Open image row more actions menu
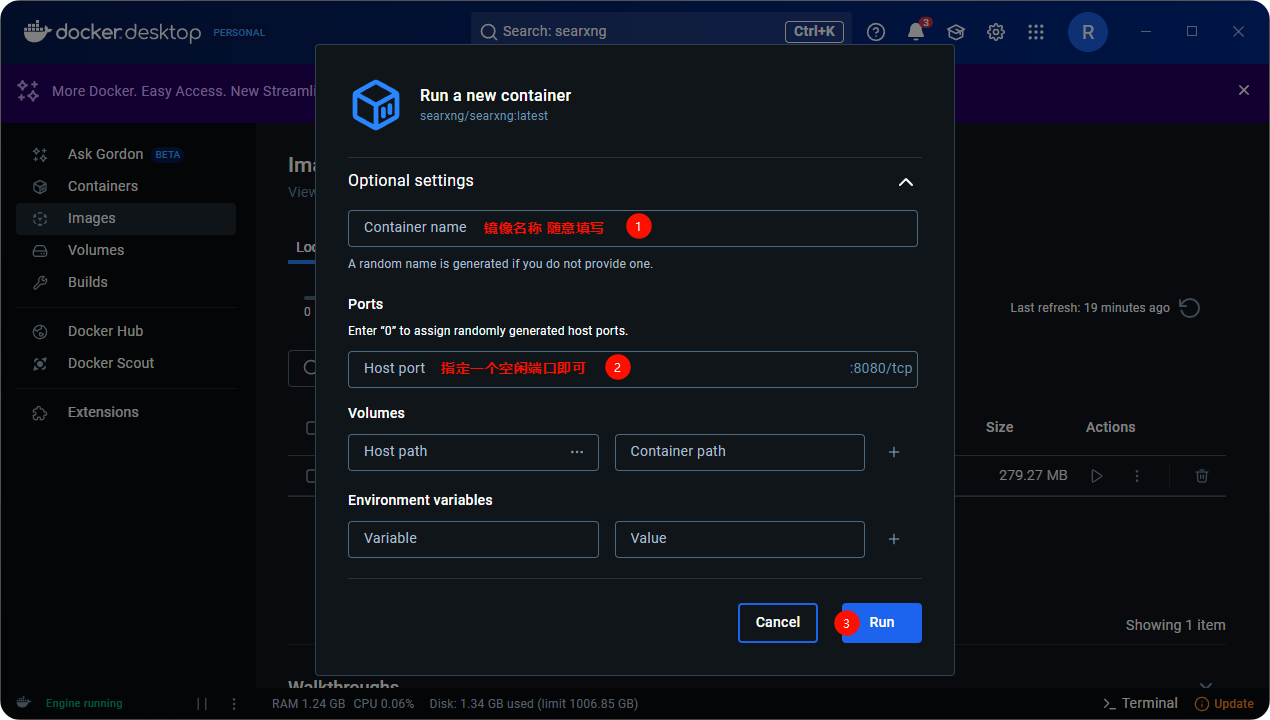The height and width of the screenshot is (720, 1270). (x=1137, y=476)
